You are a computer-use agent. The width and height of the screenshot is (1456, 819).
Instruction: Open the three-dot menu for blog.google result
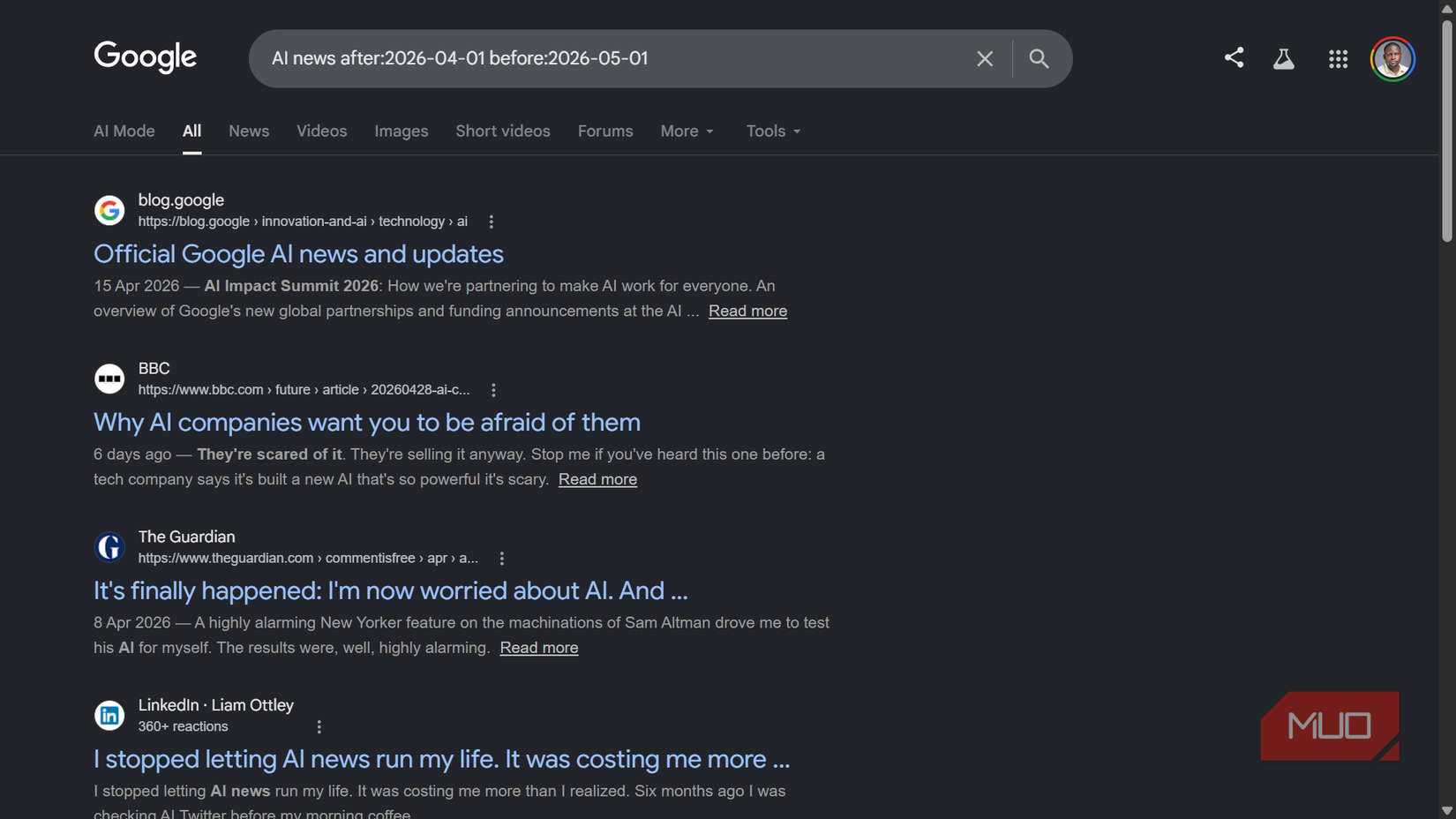[x=492, y=222]
